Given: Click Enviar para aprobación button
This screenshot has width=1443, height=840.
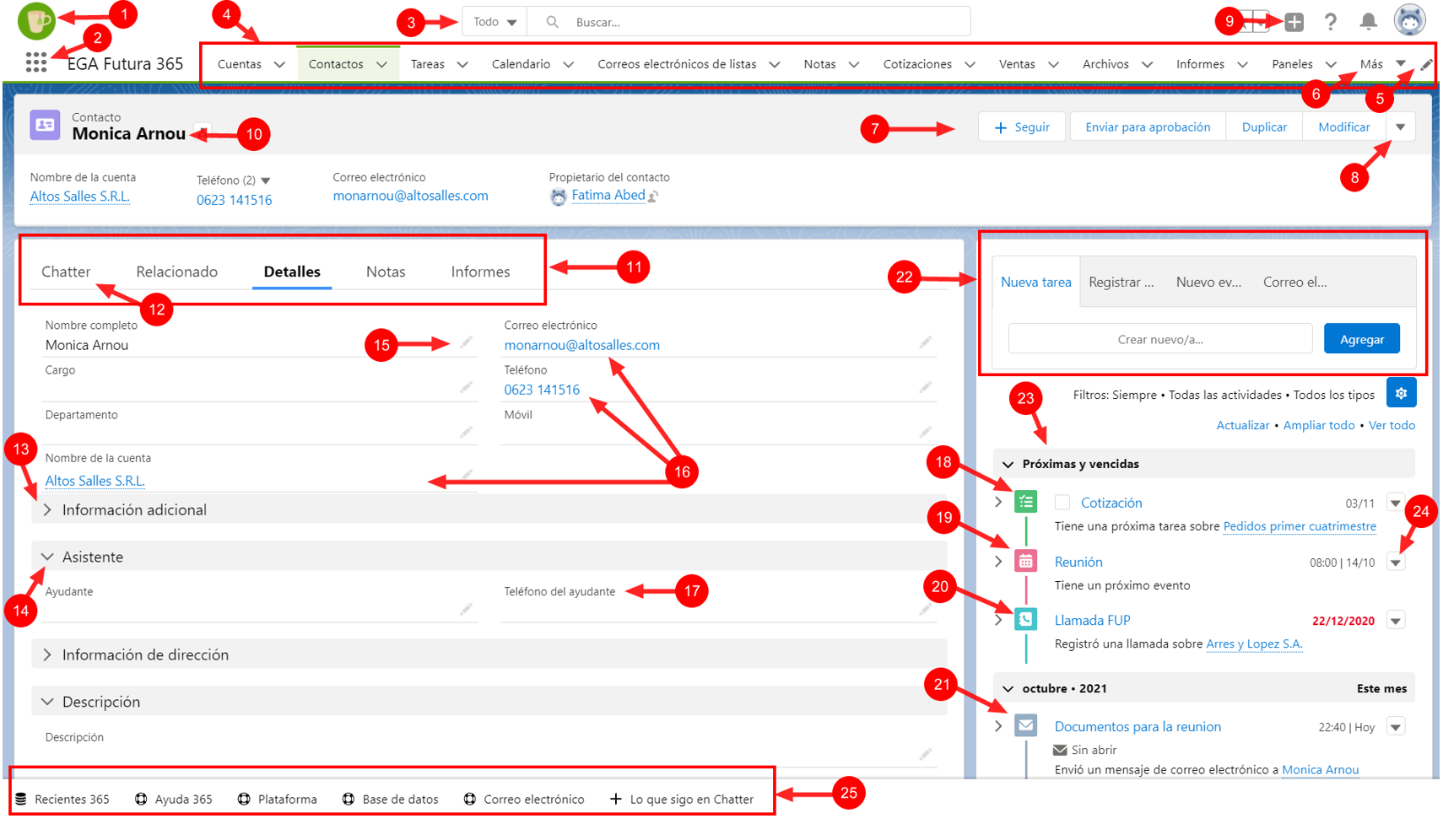Looking at the screenshot, I should click(x=1148, y=127).
